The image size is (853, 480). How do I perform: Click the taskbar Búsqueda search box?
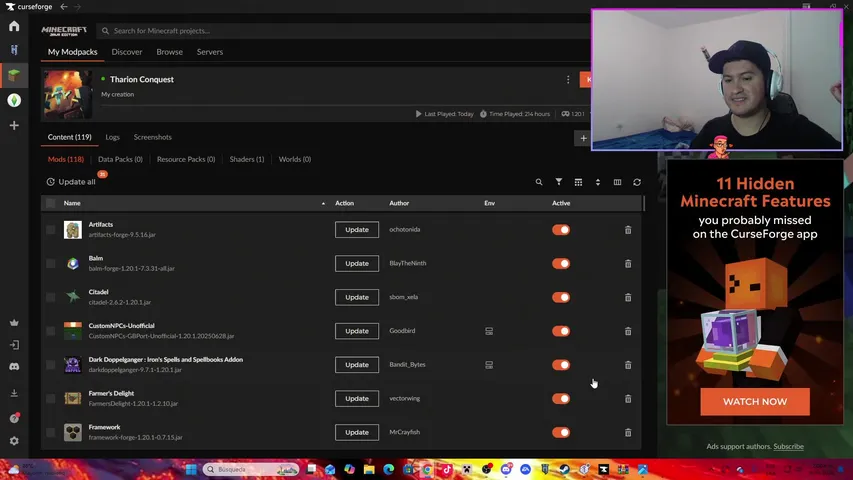click(251, 469)
